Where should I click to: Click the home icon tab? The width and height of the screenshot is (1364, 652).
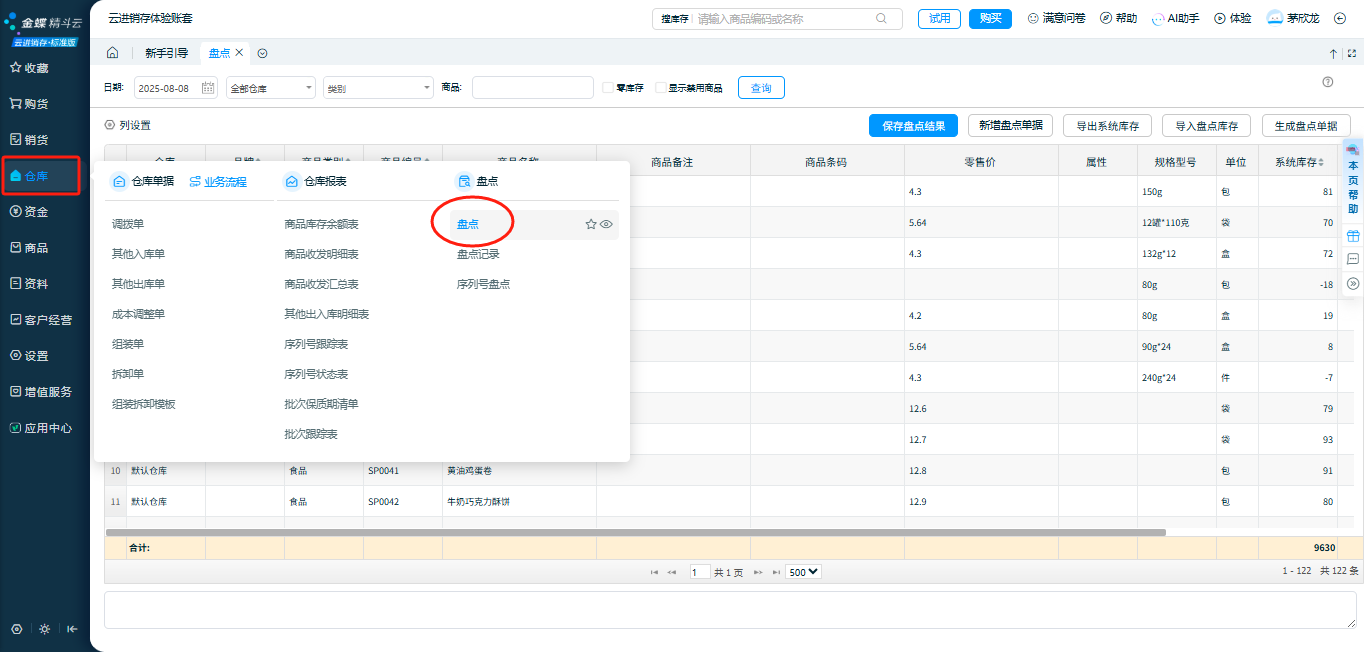pyautogui.click(x=113, y=53)
